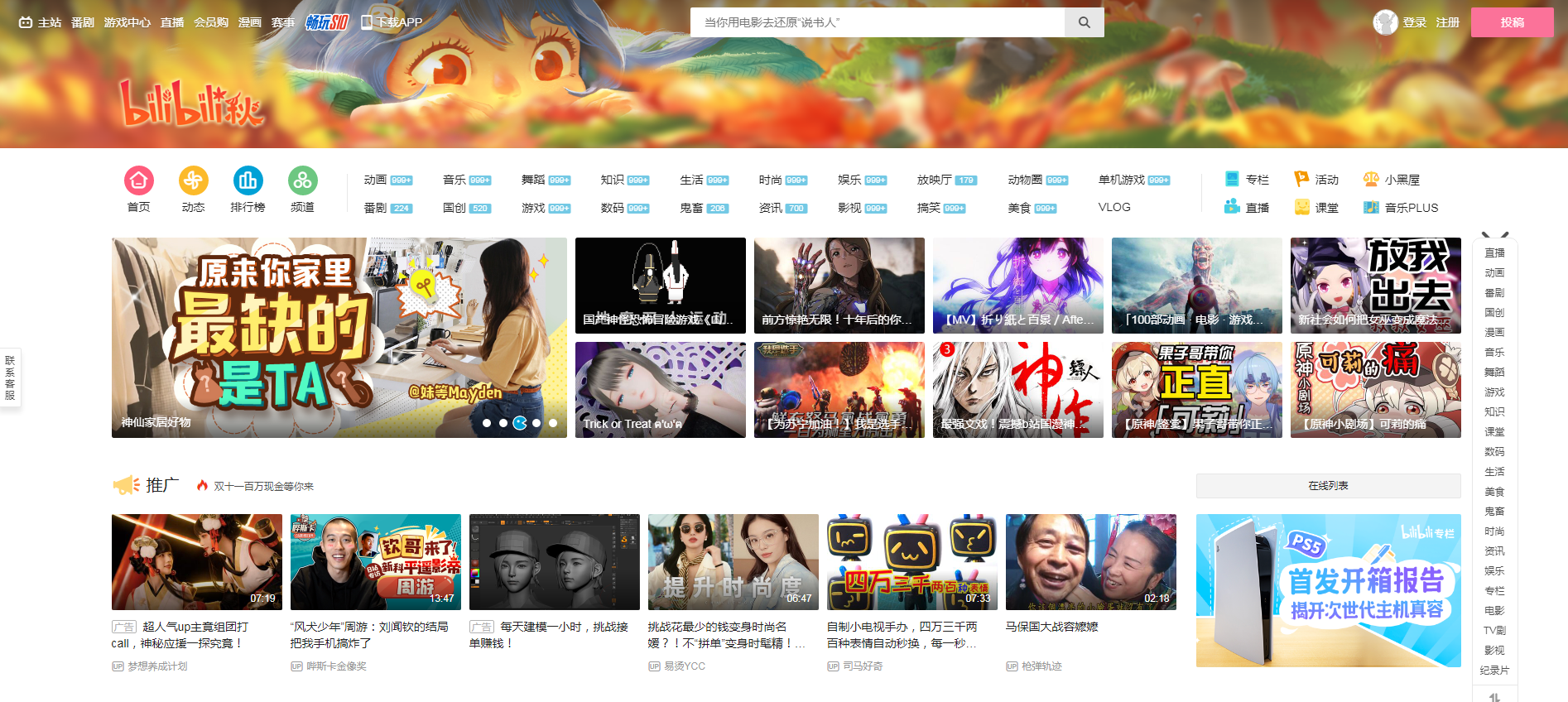Image resolution: width=1568 pixels, height=702 pixels.
Task: Open 番剧 in the top navigation
Action: [x=83, y=22]
